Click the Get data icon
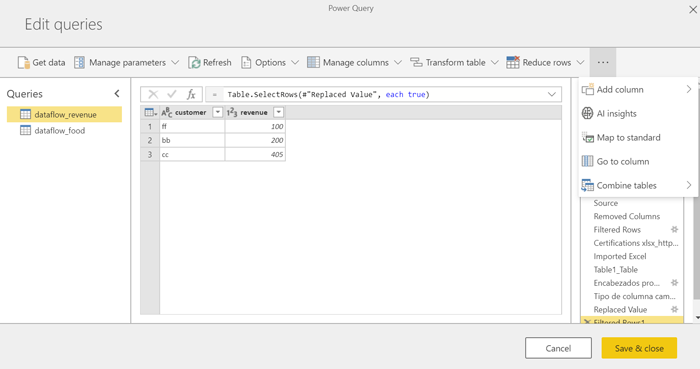This screenshot has height=369, width=700. pos(23,62)
